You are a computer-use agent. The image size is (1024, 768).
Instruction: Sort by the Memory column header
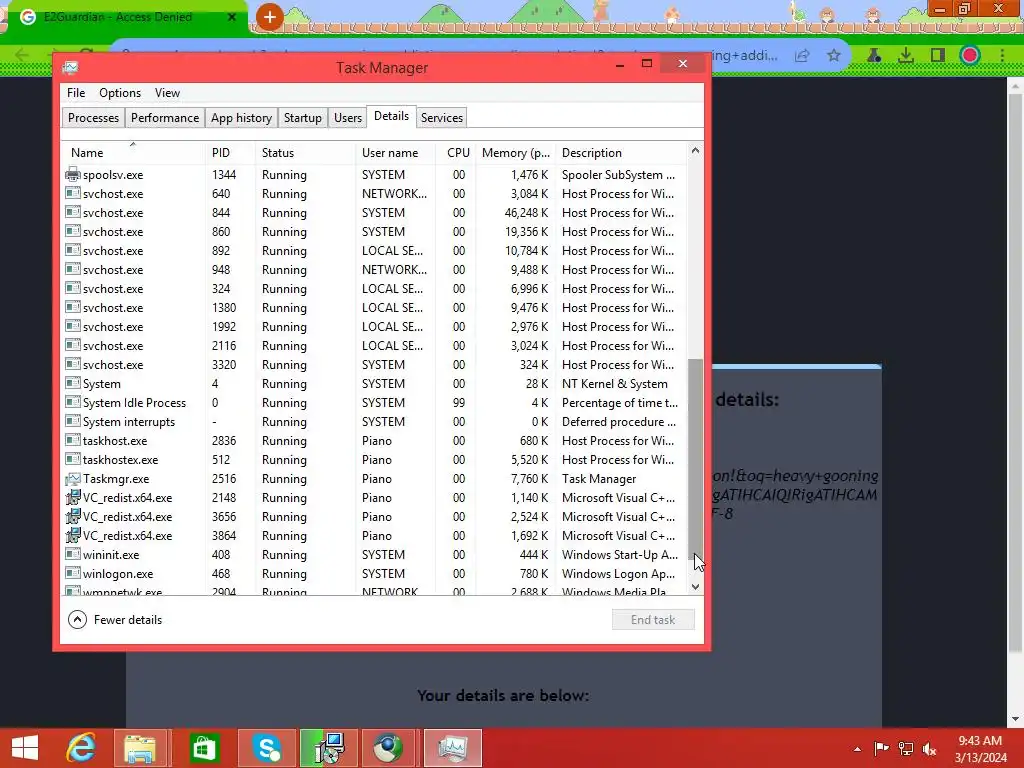[516, 153]
